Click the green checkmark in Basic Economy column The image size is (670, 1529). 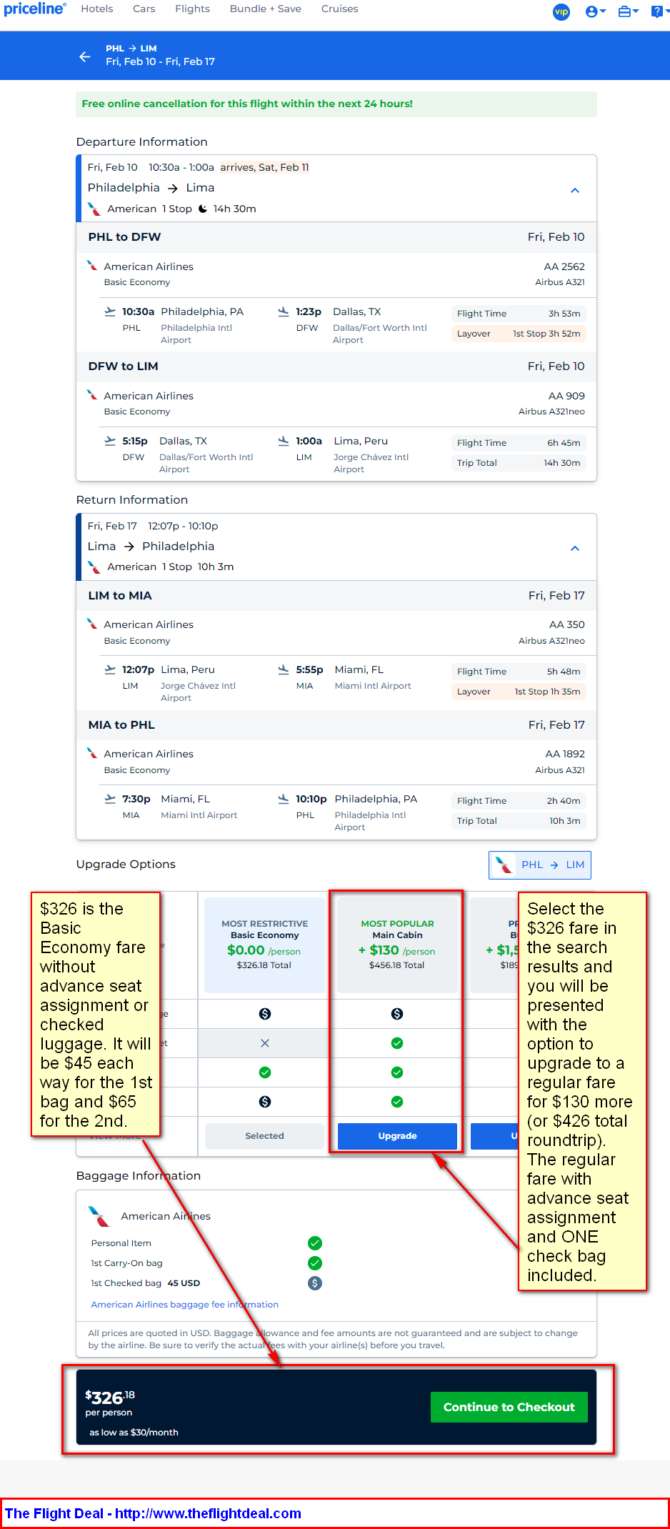point(265,1072)
